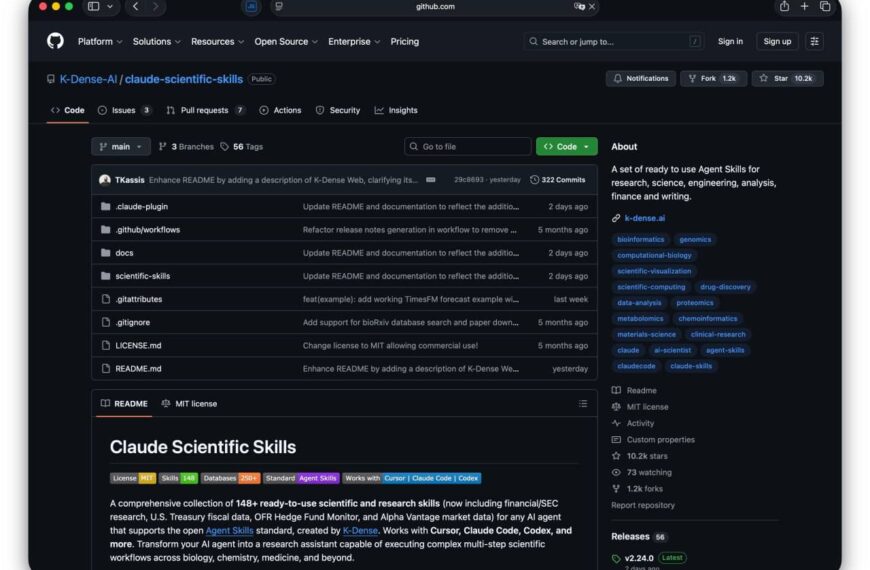This screenshot has width=870, height=570.
Task: Click the Search or jump to field
Action: (614, 42)
